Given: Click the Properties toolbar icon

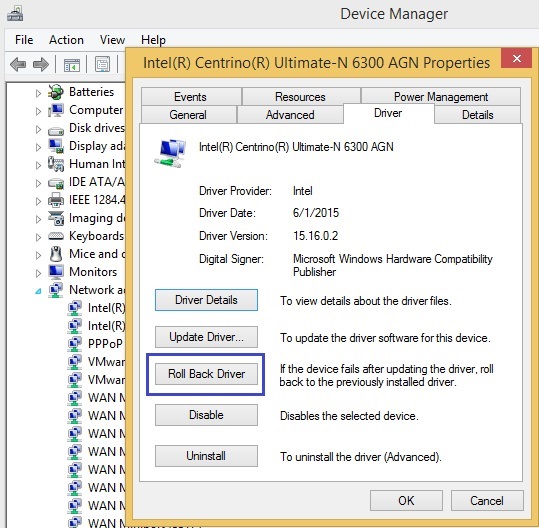Looking at the screenshot, I should 102,64.
